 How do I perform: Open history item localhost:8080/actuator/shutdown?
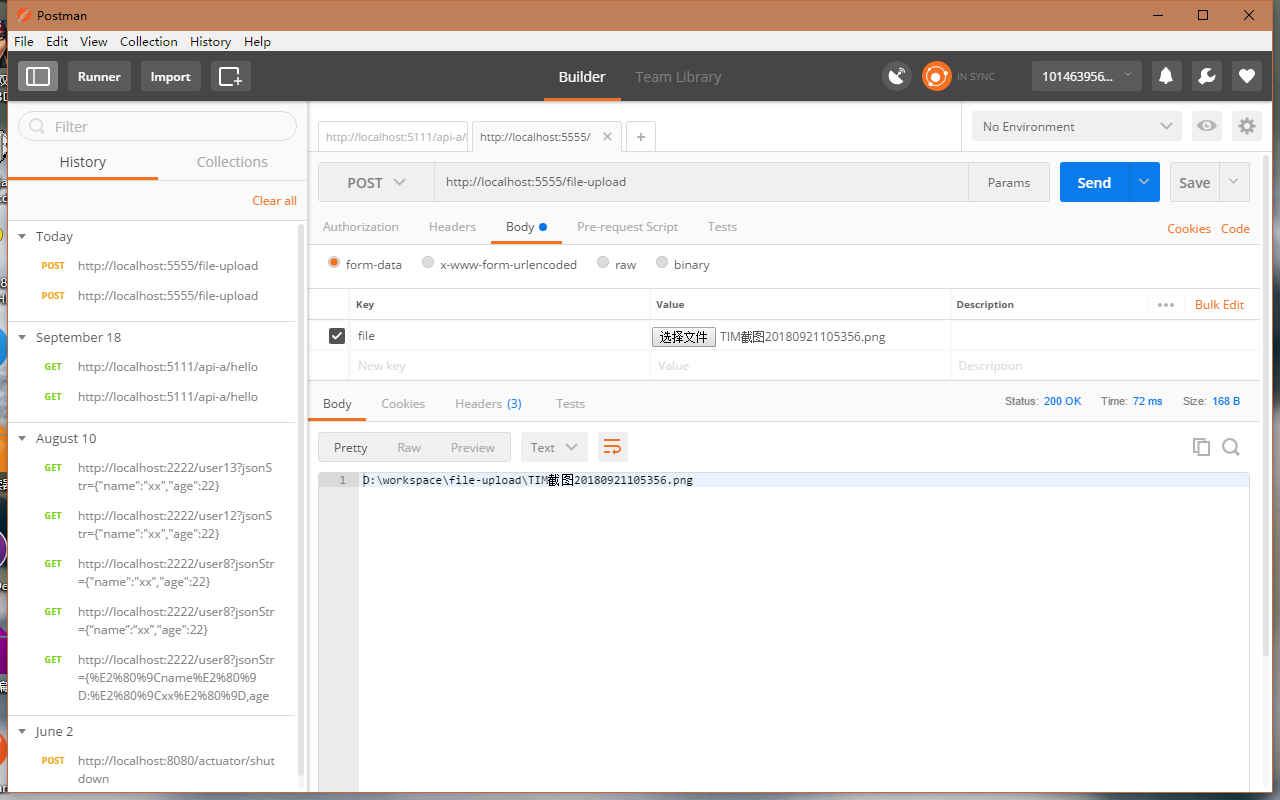176,770
